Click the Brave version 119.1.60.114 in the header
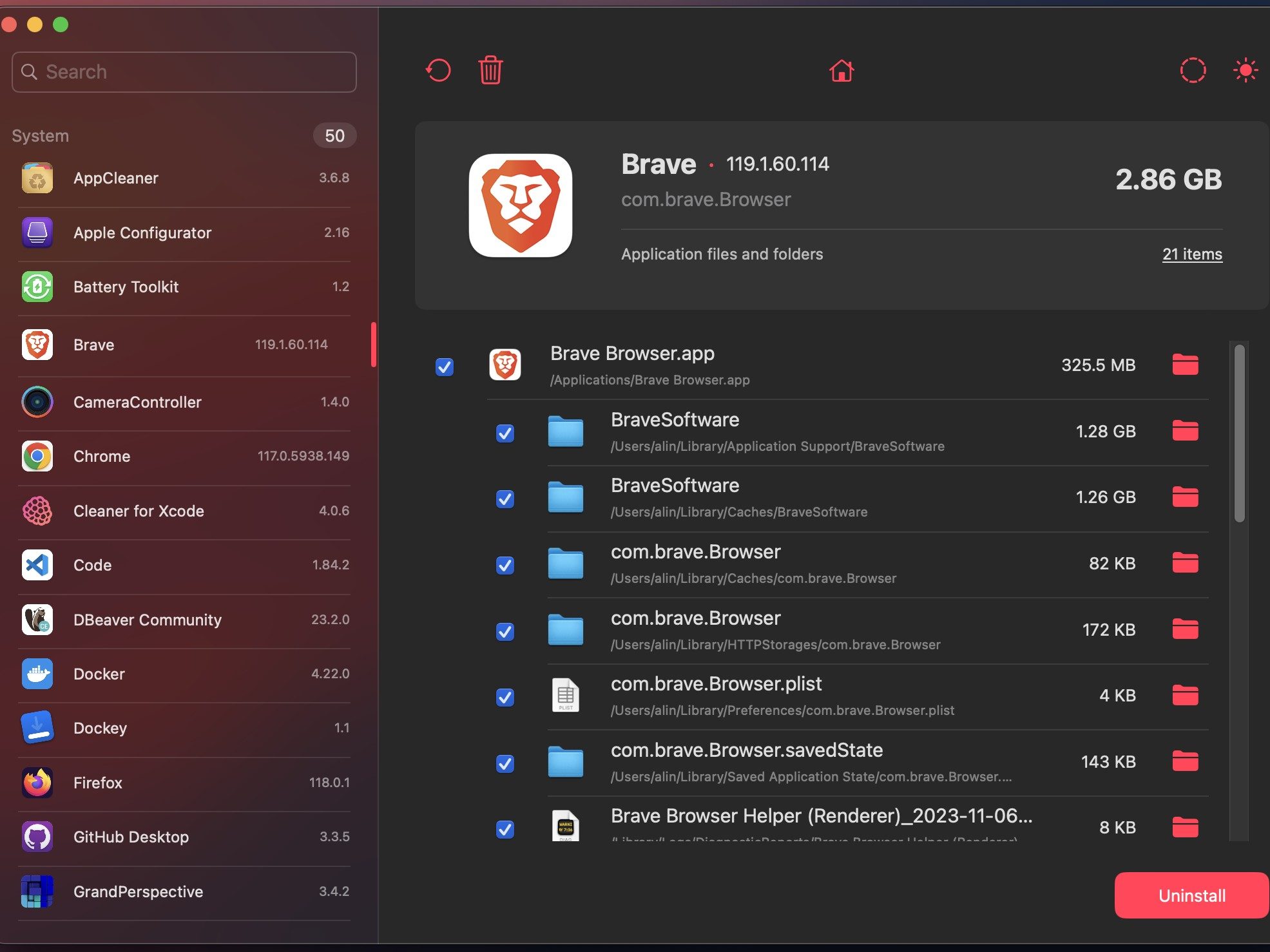This screenshot has width=1270, height=952. (x=777, y=164)
